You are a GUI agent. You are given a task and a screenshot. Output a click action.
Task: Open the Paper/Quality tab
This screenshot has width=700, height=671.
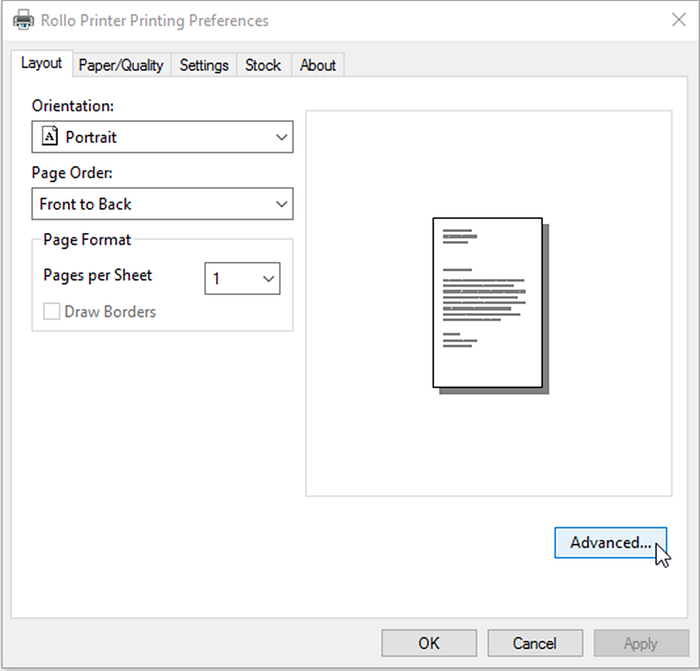(121, 65)
